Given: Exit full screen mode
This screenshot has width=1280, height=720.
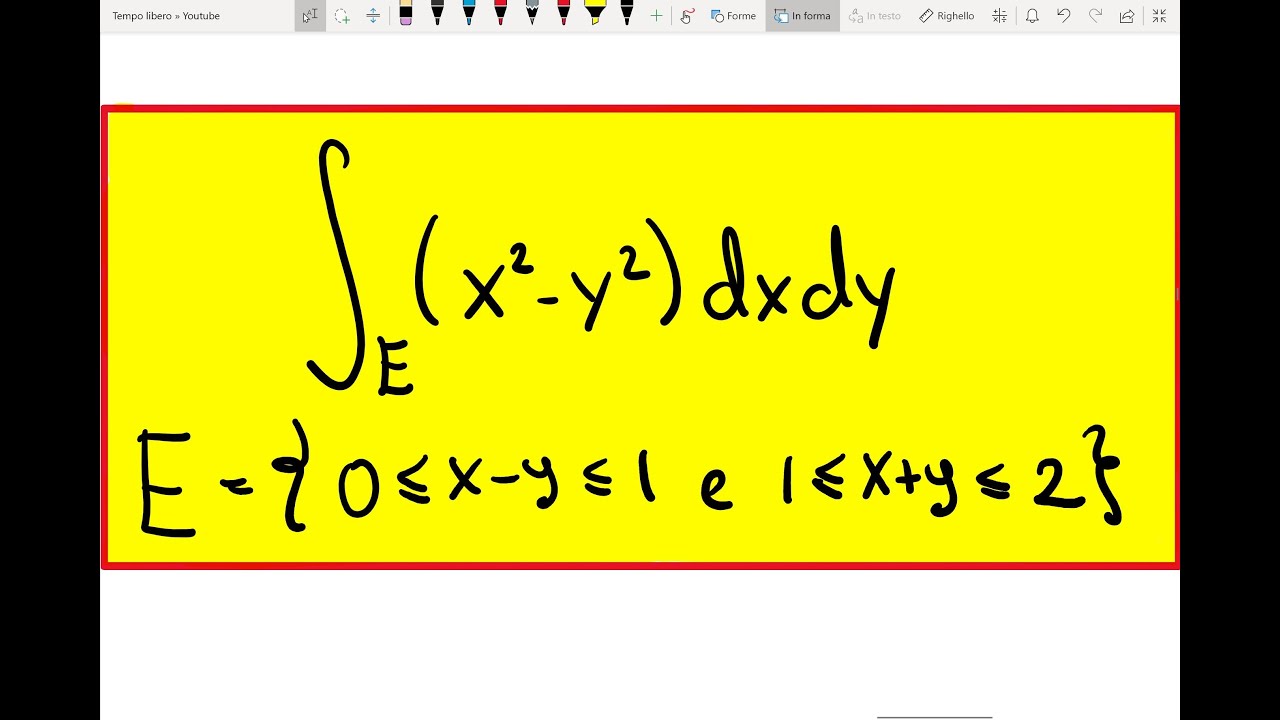Looking at the screenshot, I should pyautogui.click(x=1159, y=16).
